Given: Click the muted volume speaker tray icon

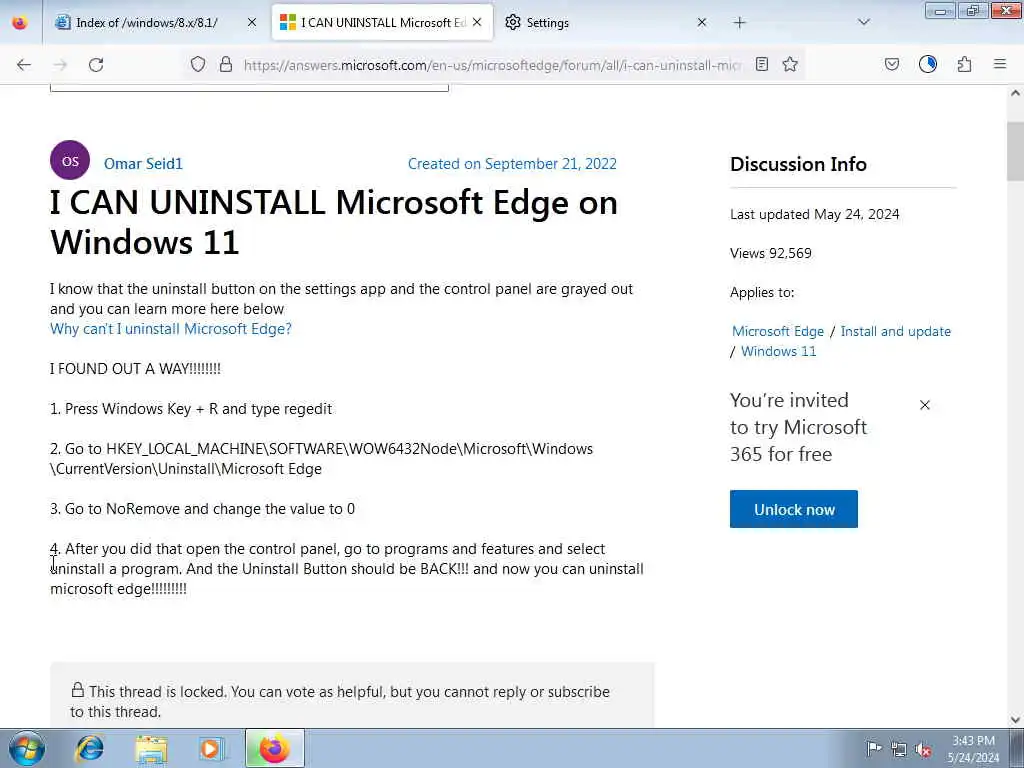Looking at the screenshot, I should coord(923,749).
